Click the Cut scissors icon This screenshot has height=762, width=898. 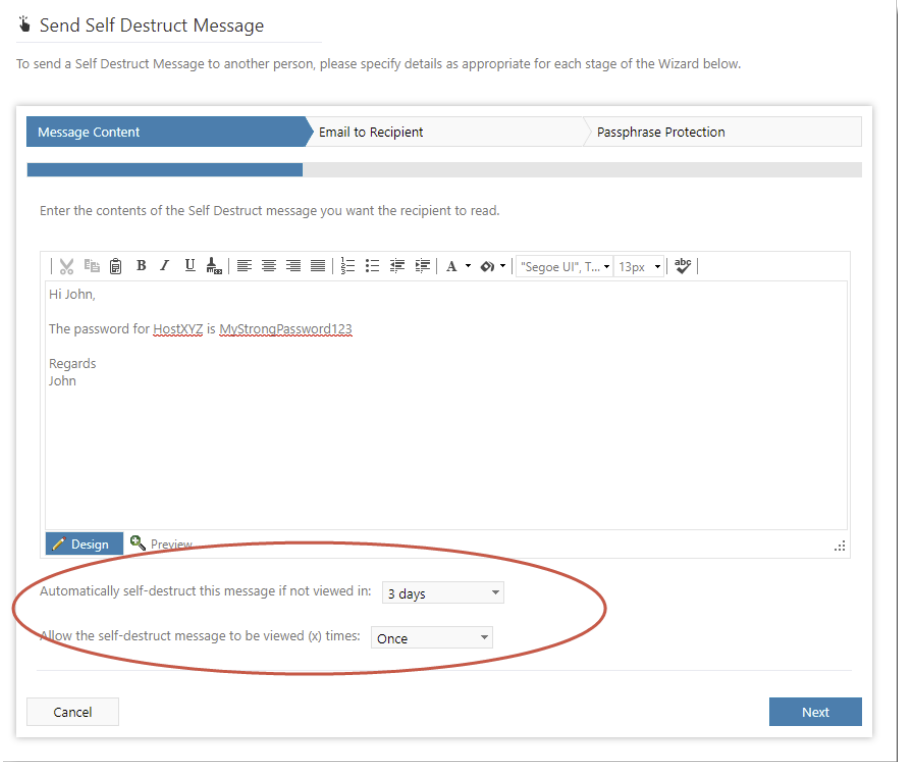tap(67, 266)
